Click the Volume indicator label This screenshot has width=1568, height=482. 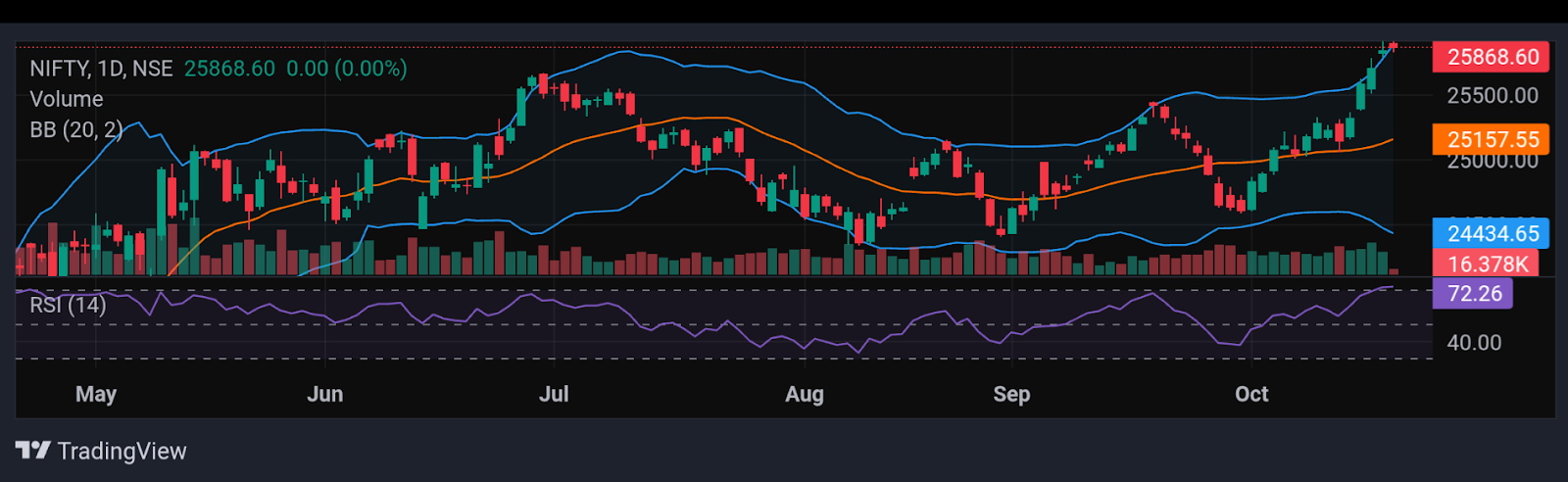pos(66,99)
